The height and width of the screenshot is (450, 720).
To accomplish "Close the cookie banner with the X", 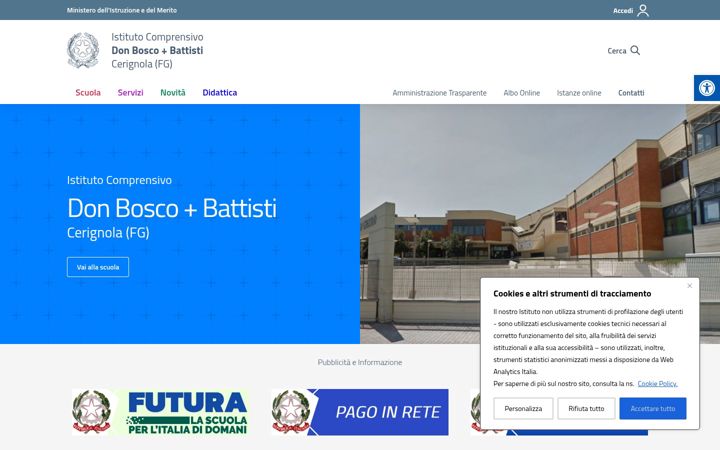I will coord(689,286).
